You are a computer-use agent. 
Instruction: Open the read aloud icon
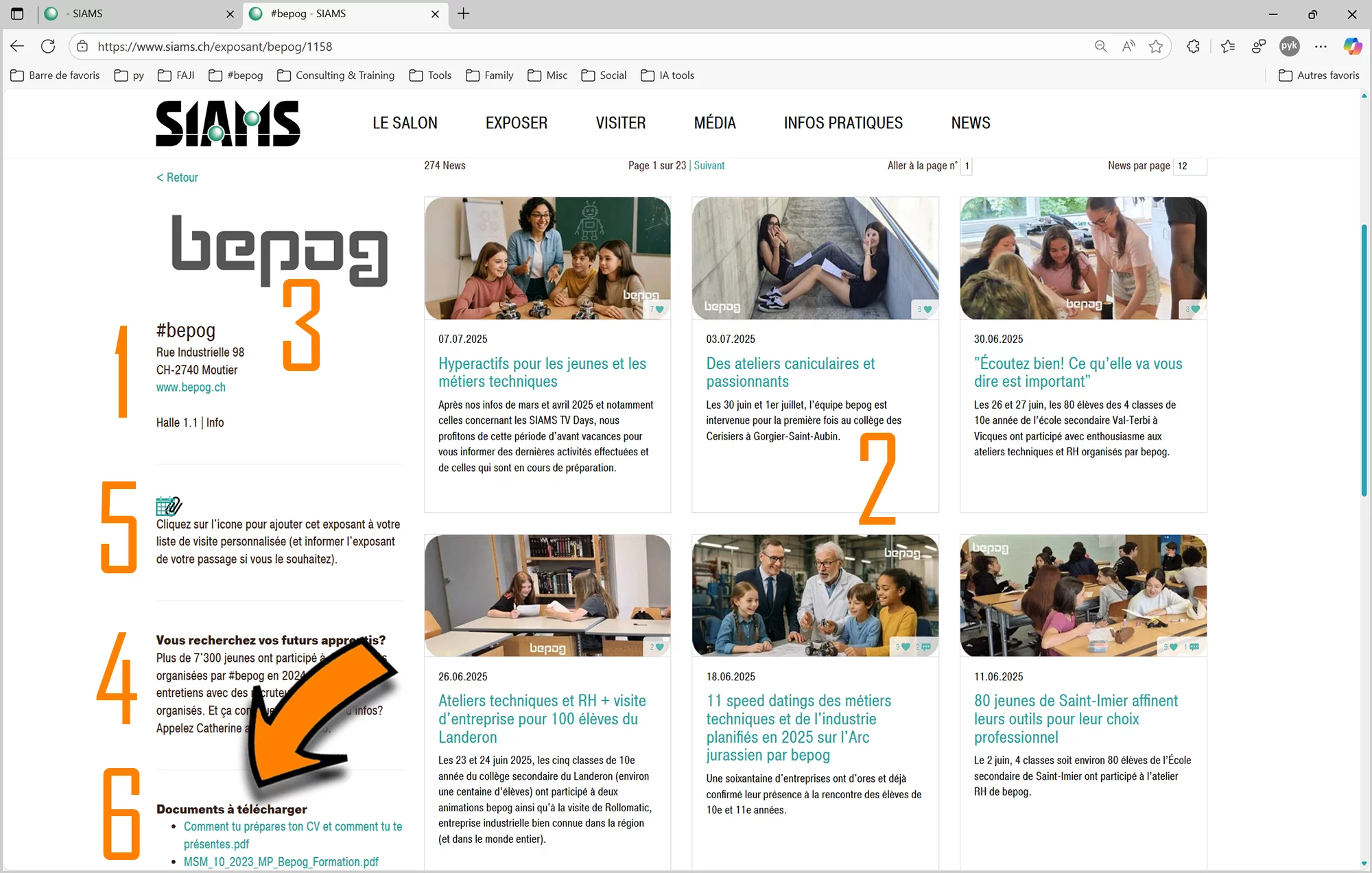click(x=1128, y=46)
